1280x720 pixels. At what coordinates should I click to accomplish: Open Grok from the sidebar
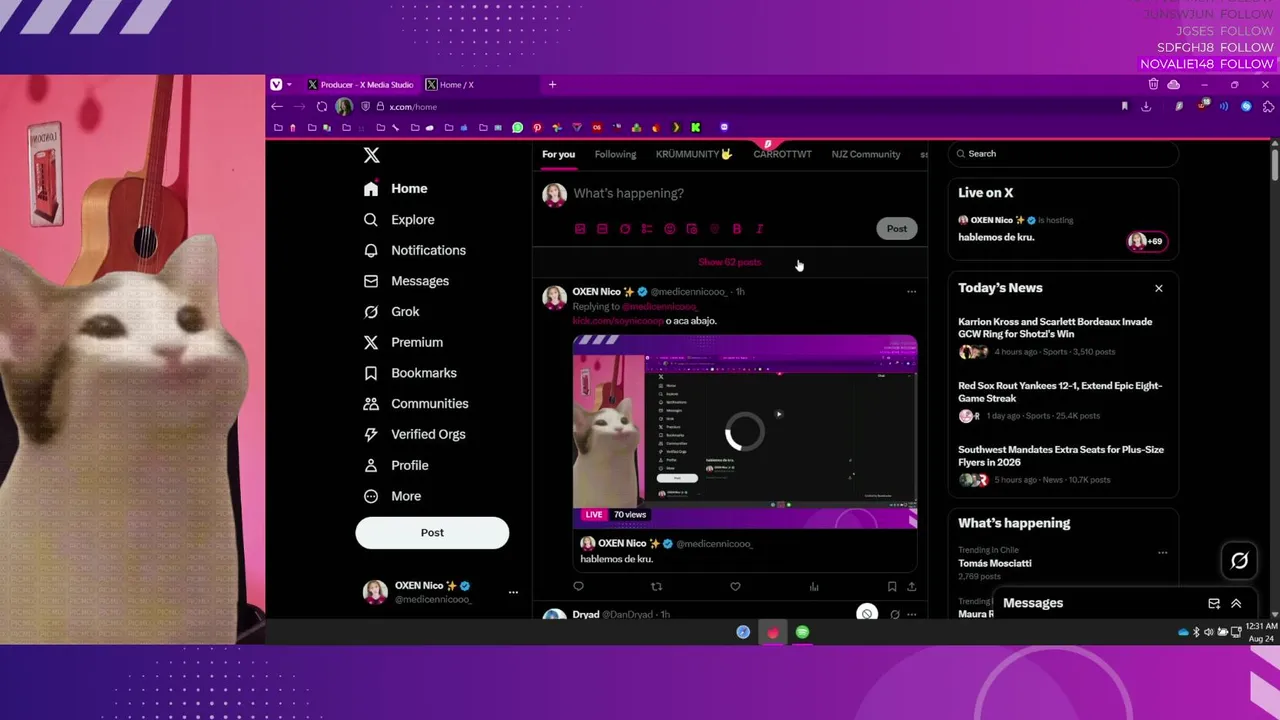[392, 312]
